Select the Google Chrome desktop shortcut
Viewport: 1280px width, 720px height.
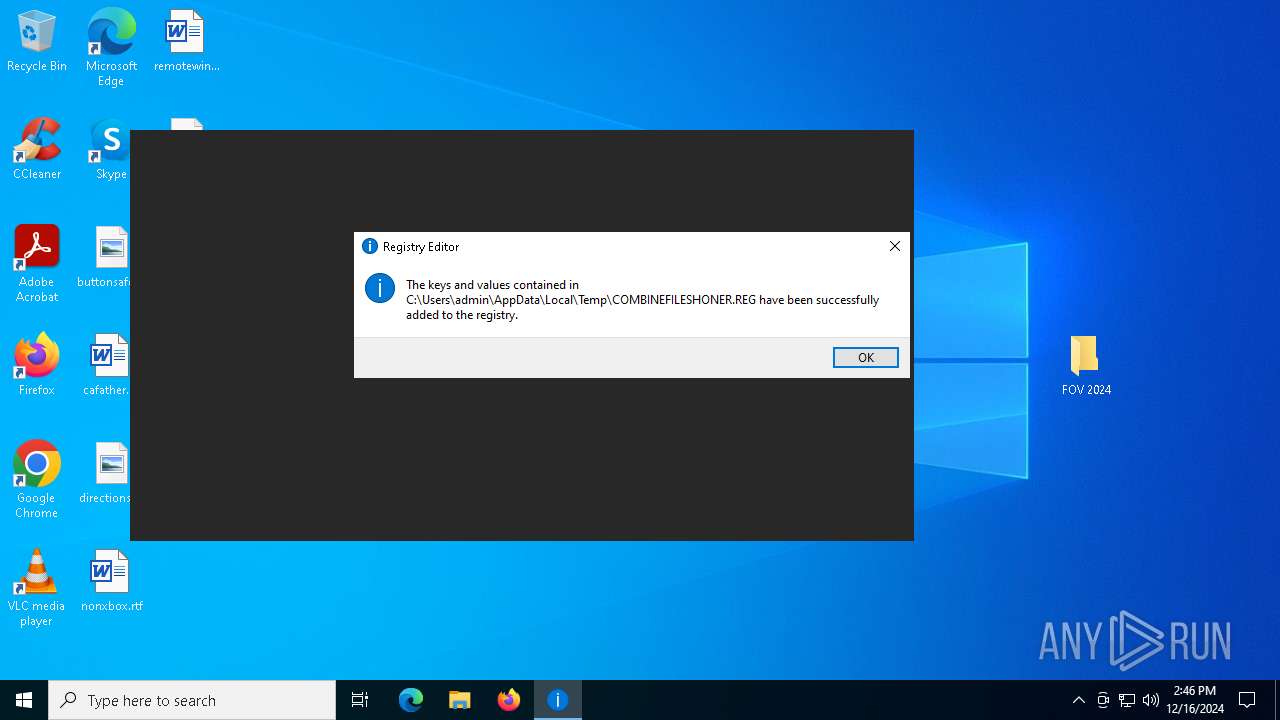pyautogui.click(x=37, y=480)
